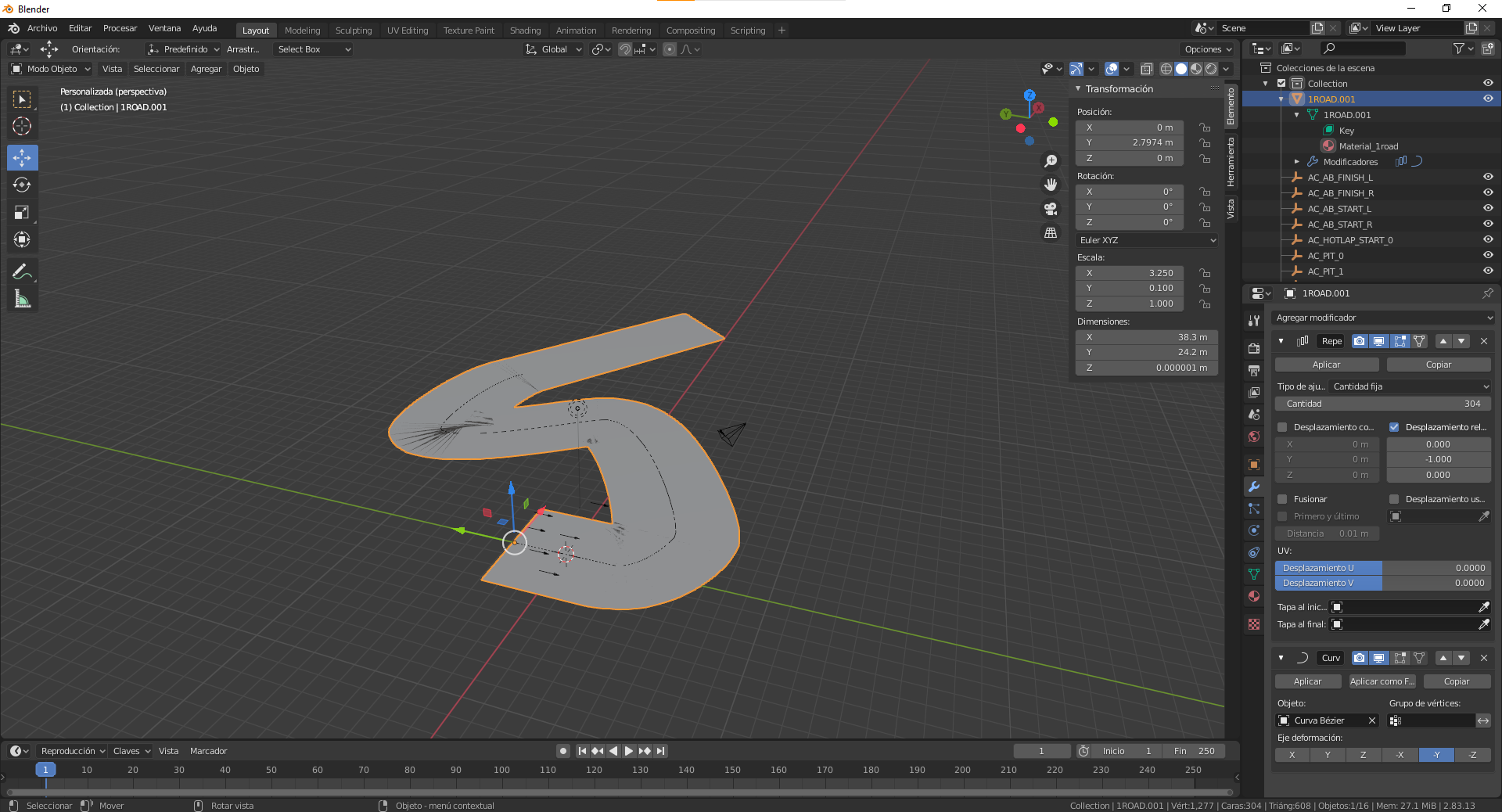Select the Cursor tool in the toolbar
1502x812 pixels.
22,127
